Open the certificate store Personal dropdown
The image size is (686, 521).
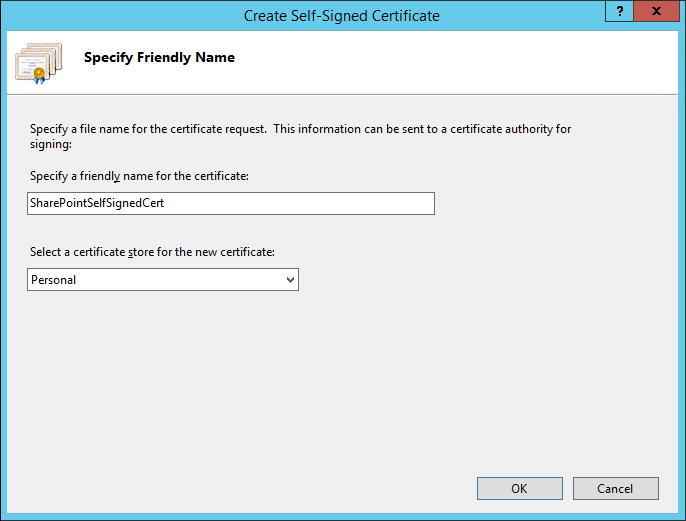pyautogui.click(x=163, y=280)
